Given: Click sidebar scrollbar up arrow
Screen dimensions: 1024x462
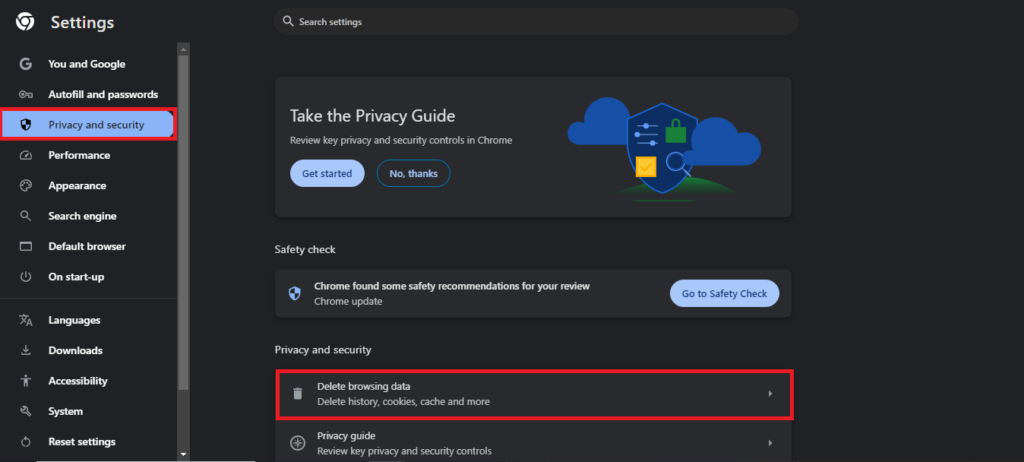Looking at the screenshot, I should (184, 50).
